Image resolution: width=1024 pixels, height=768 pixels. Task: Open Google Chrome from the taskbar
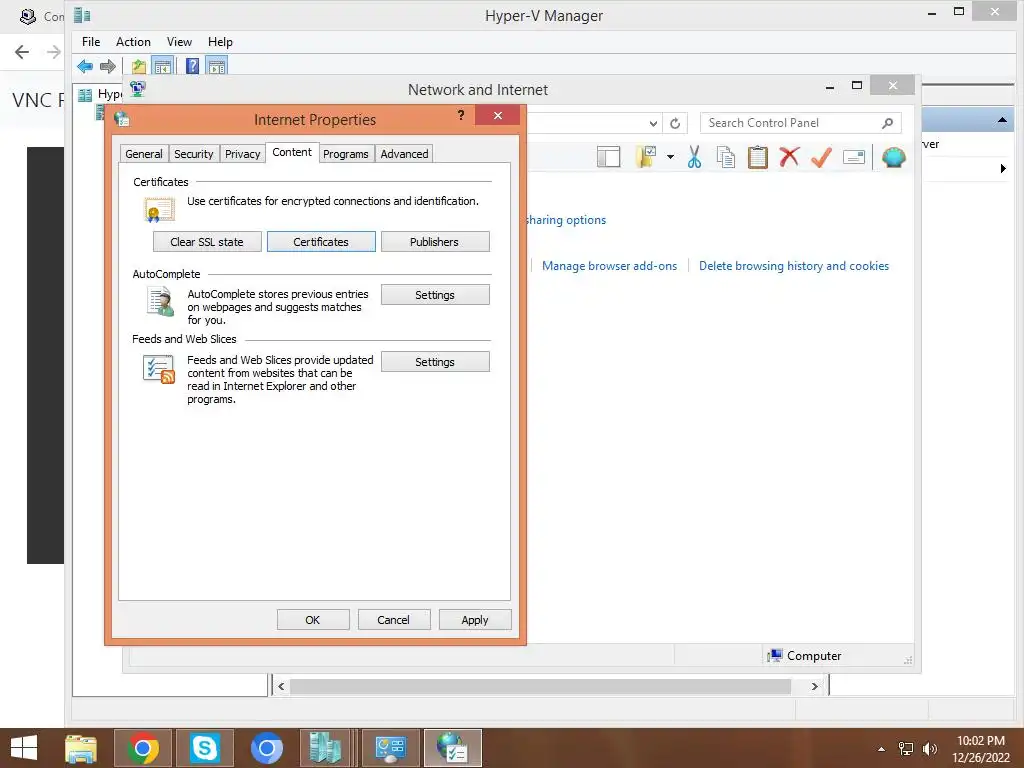pos(143,748)
